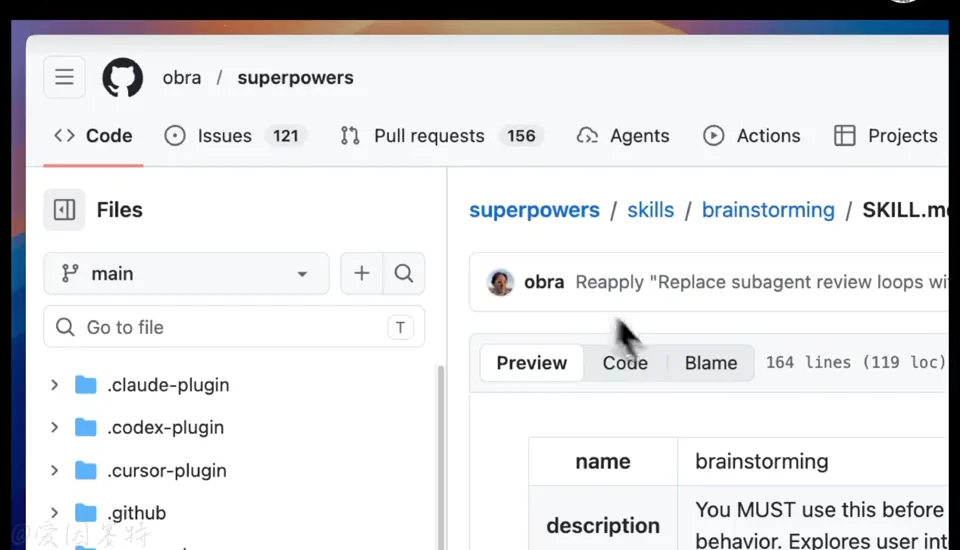The height and width of the screenshot is (550, 960).
Task: Open the obra user link
Action: point(182,78)
